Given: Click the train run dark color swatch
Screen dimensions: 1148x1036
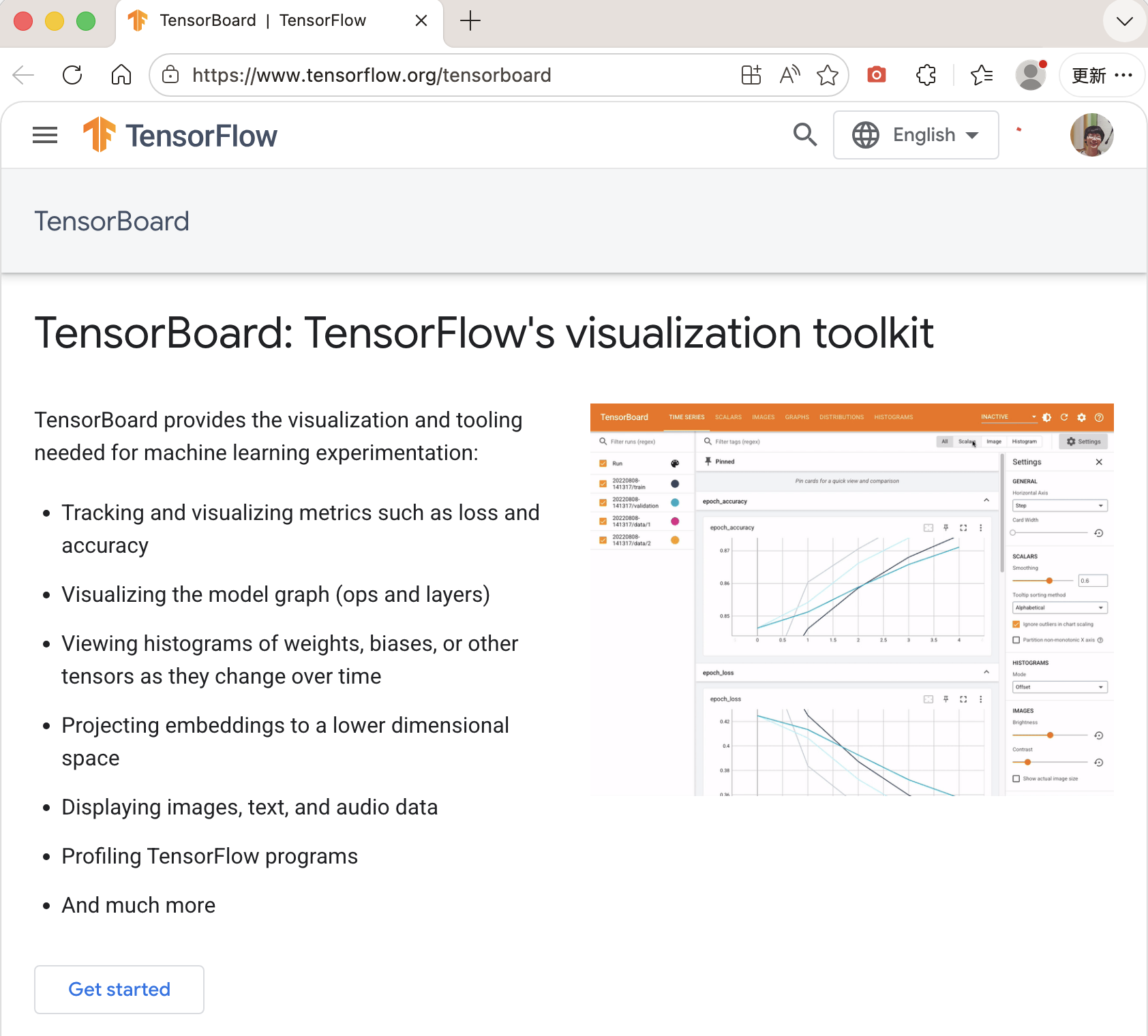Looking at the screenshot, I should coord(675,484).
